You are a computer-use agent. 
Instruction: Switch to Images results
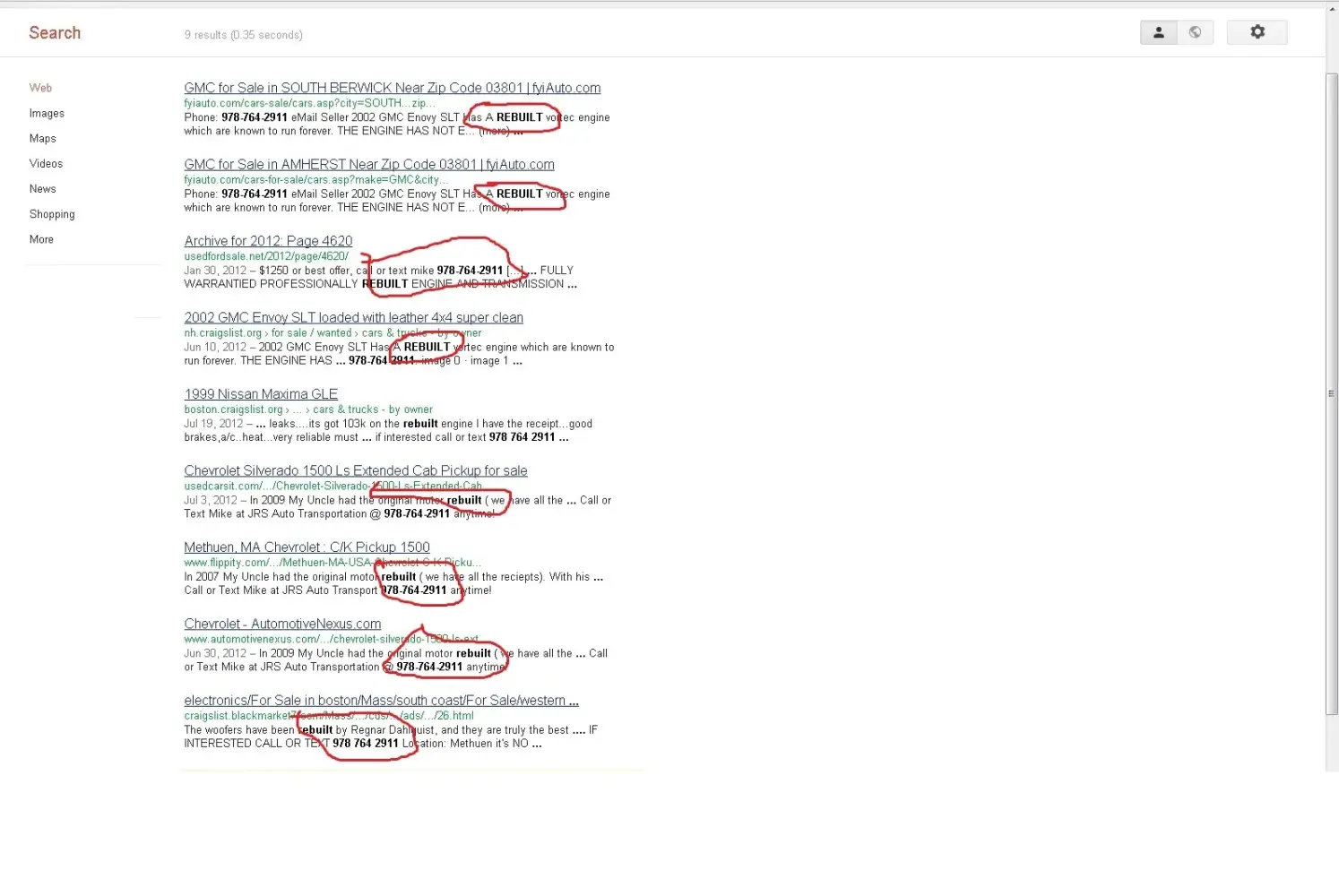(x=47, y=114)
